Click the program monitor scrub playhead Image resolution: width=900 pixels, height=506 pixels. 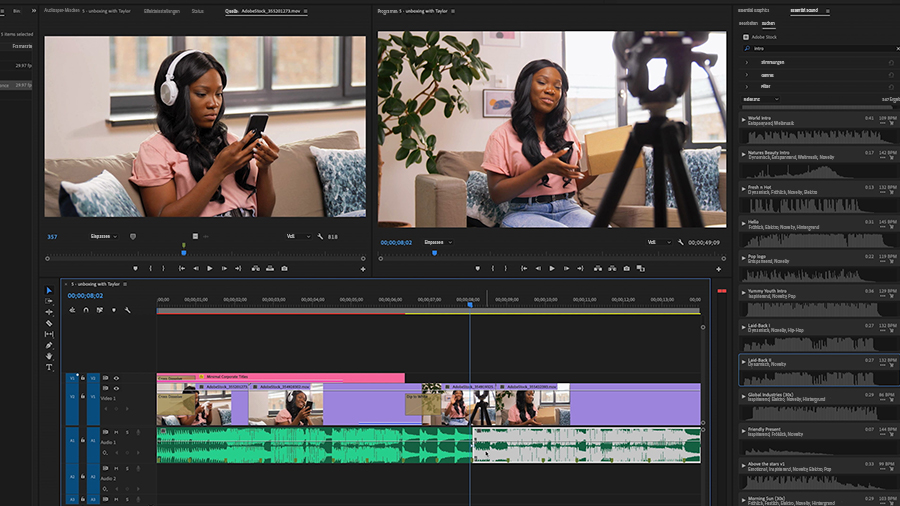tap(435, 253)
